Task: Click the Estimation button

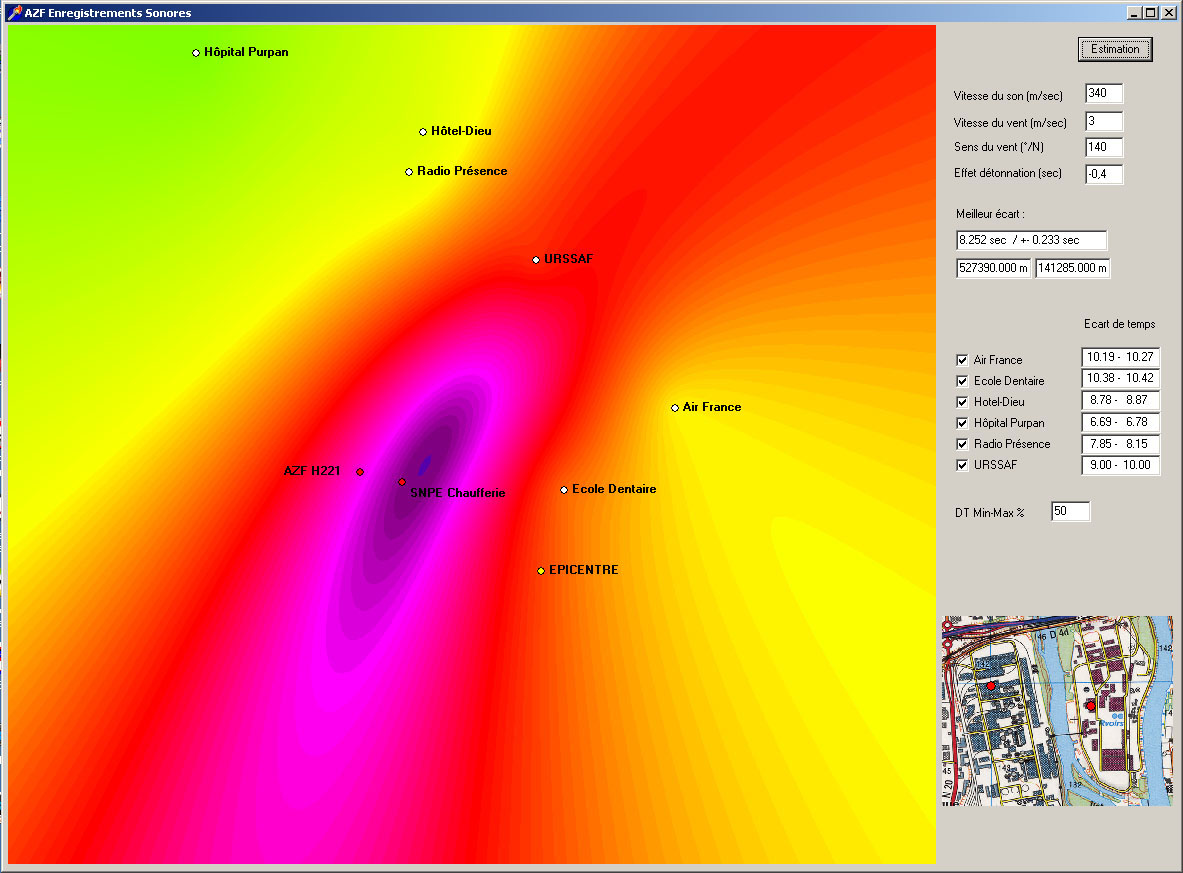Action: coord(1114,49)
